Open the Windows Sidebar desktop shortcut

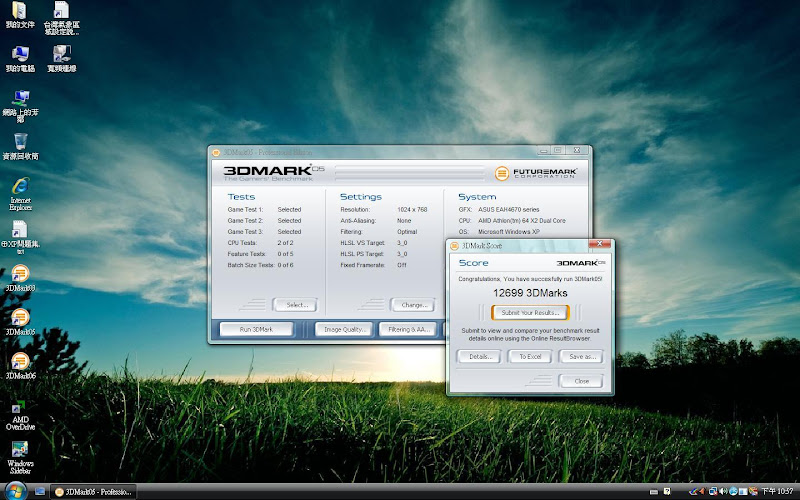20,457
